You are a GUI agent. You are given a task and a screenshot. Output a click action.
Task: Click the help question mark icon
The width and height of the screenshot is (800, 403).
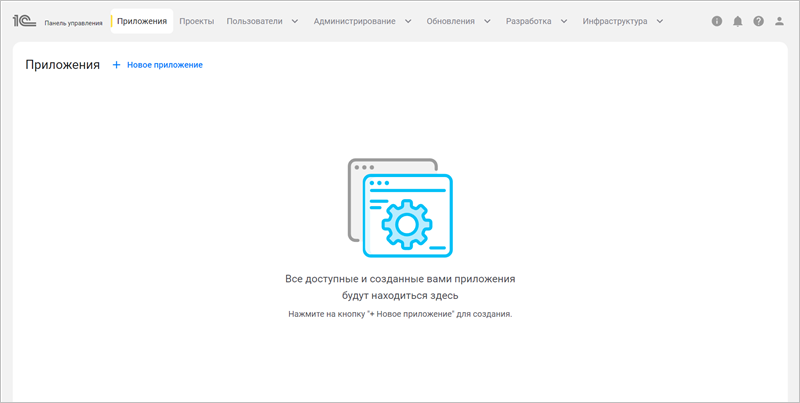[x=759, y=21]
